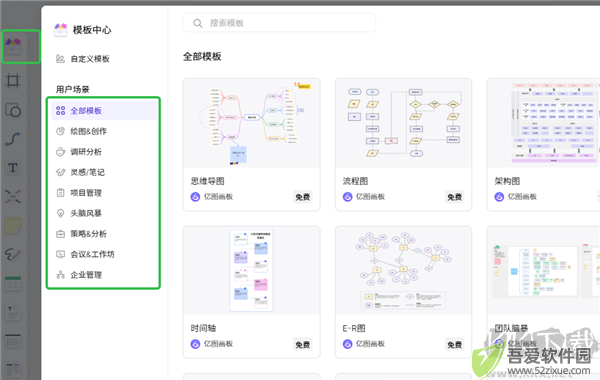Select the Frame tool in left toolbar

[x=13, y=81]
